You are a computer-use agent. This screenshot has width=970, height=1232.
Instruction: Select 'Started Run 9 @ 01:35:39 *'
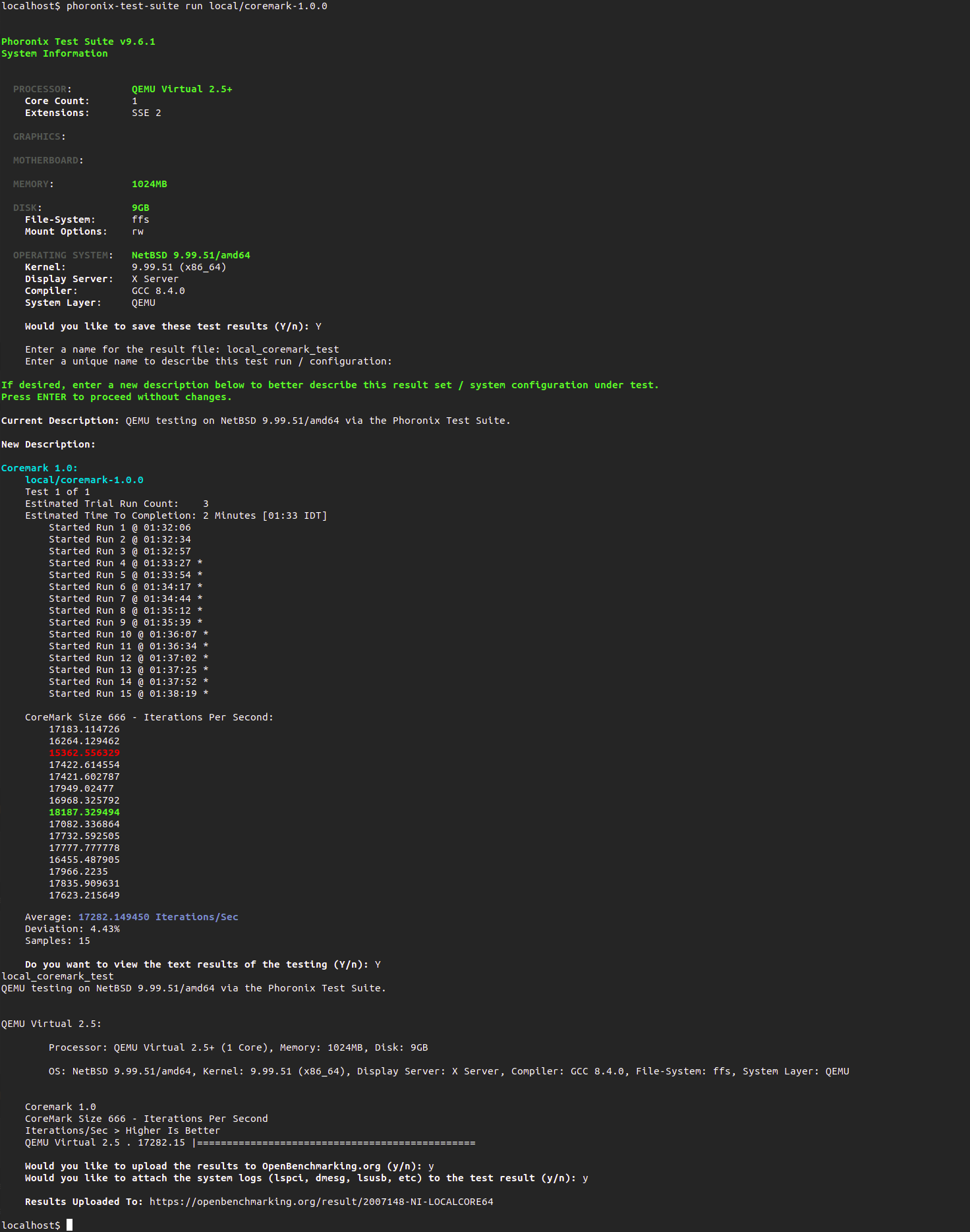tap(126, 622)
